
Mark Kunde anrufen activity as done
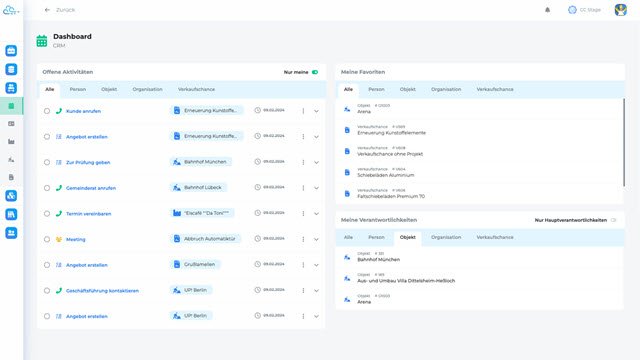[47, 111]
